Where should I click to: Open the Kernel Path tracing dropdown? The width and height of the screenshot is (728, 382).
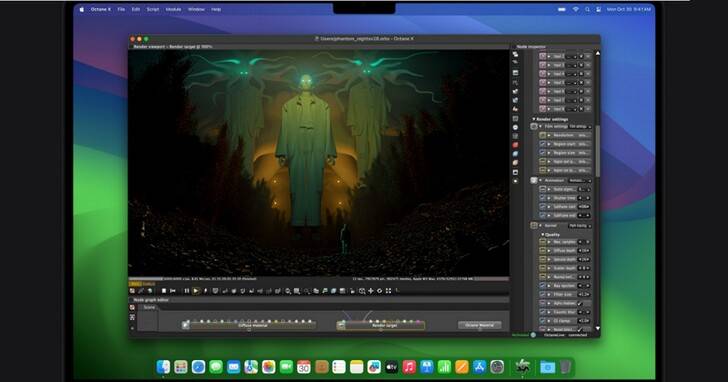pos(580,226)
